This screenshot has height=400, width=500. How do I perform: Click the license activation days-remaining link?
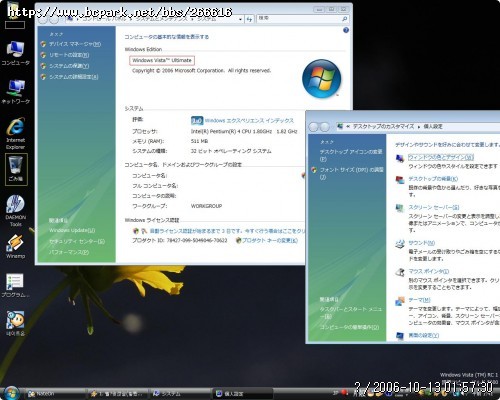[227, 231]
